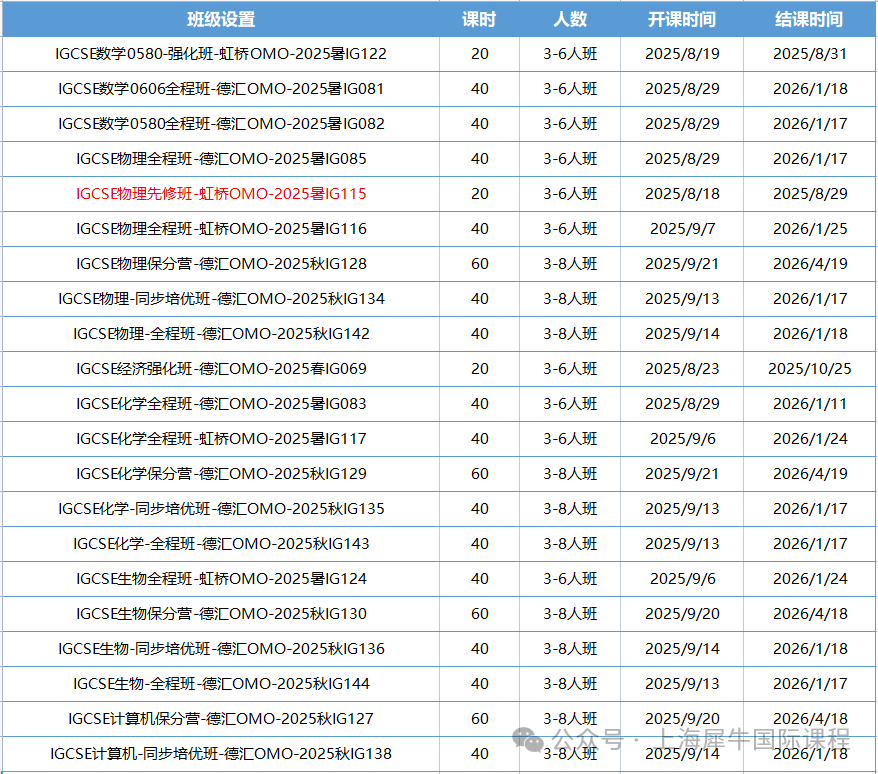Click the end date 2026/1/11
Image resolution: width=878 pixels, height=774 pixels.
[x=810, y=404]
